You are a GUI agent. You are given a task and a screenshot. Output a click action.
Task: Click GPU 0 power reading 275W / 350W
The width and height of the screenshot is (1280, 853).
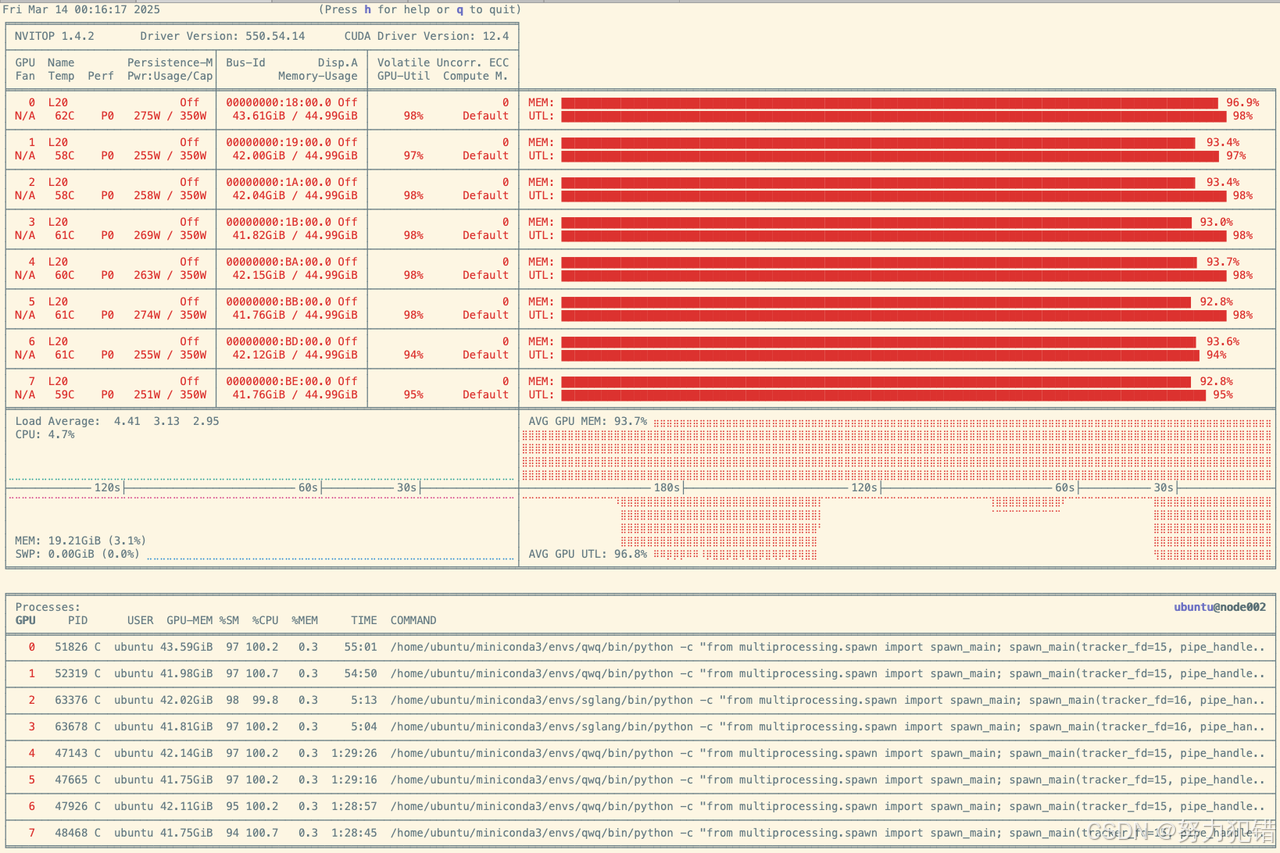point(170,116)
